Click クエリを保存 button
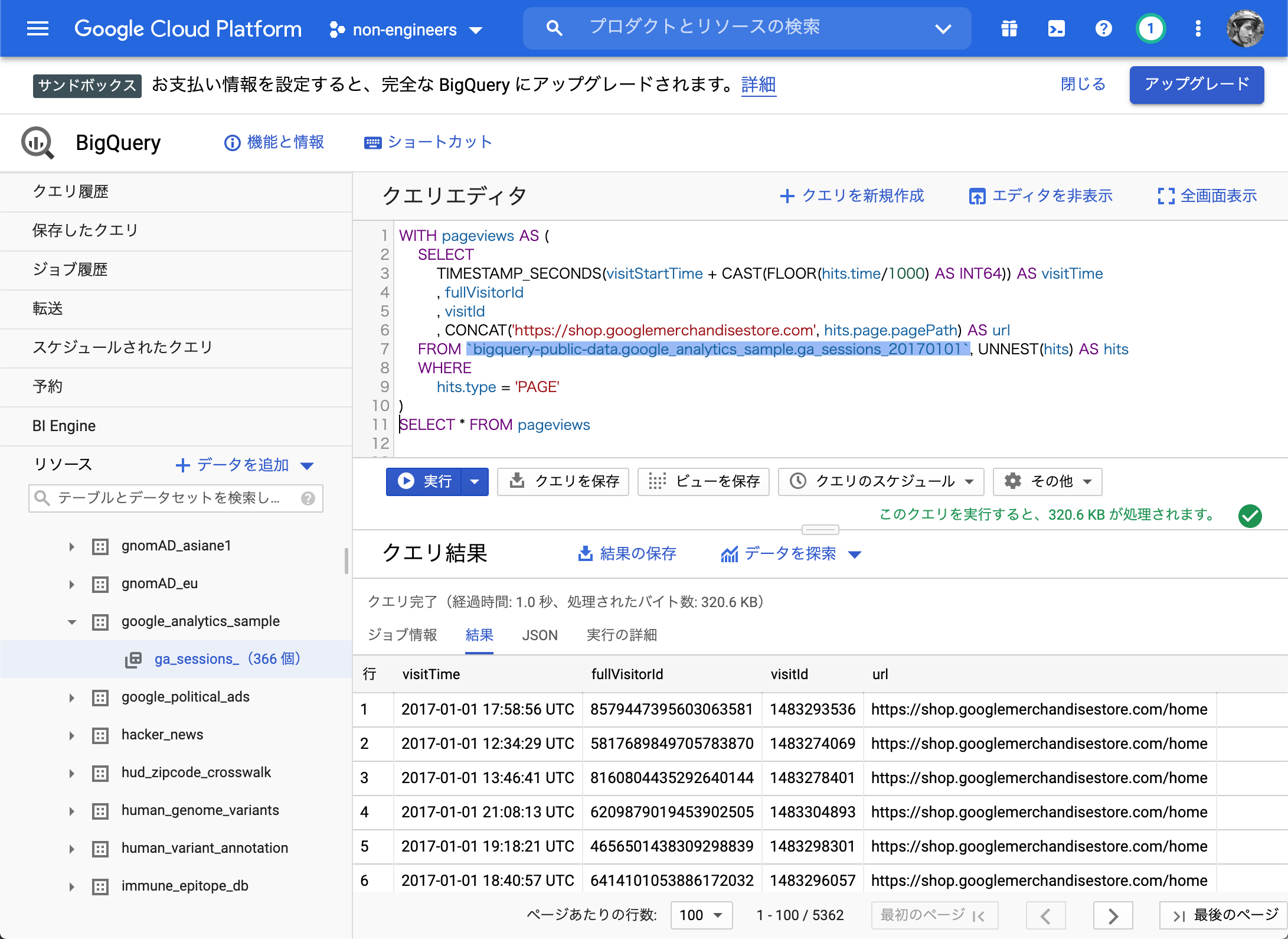This screenshot has height=939, width=1288. pos(563,482)
